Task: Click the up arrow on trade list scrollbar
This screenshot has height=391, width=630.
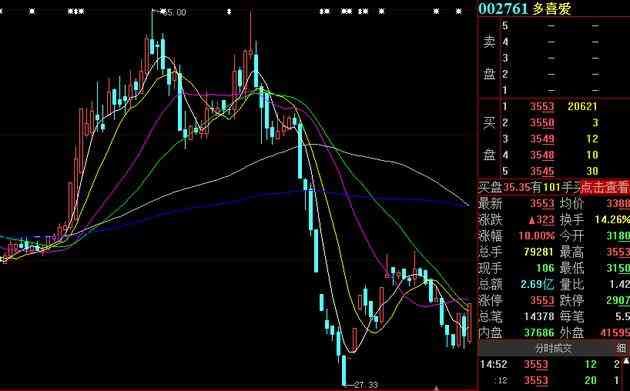Action: tap(626, 362)
